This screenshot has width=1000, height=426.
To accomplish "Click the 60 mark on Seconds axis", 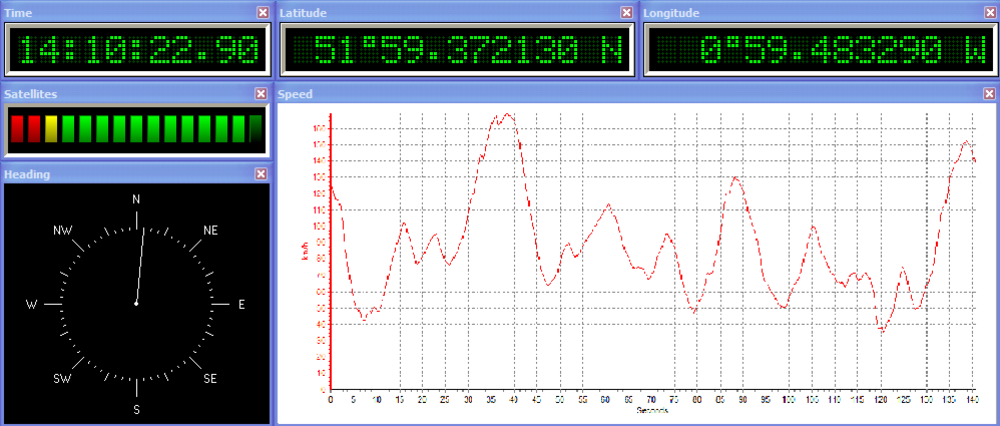I will (606, 399).
